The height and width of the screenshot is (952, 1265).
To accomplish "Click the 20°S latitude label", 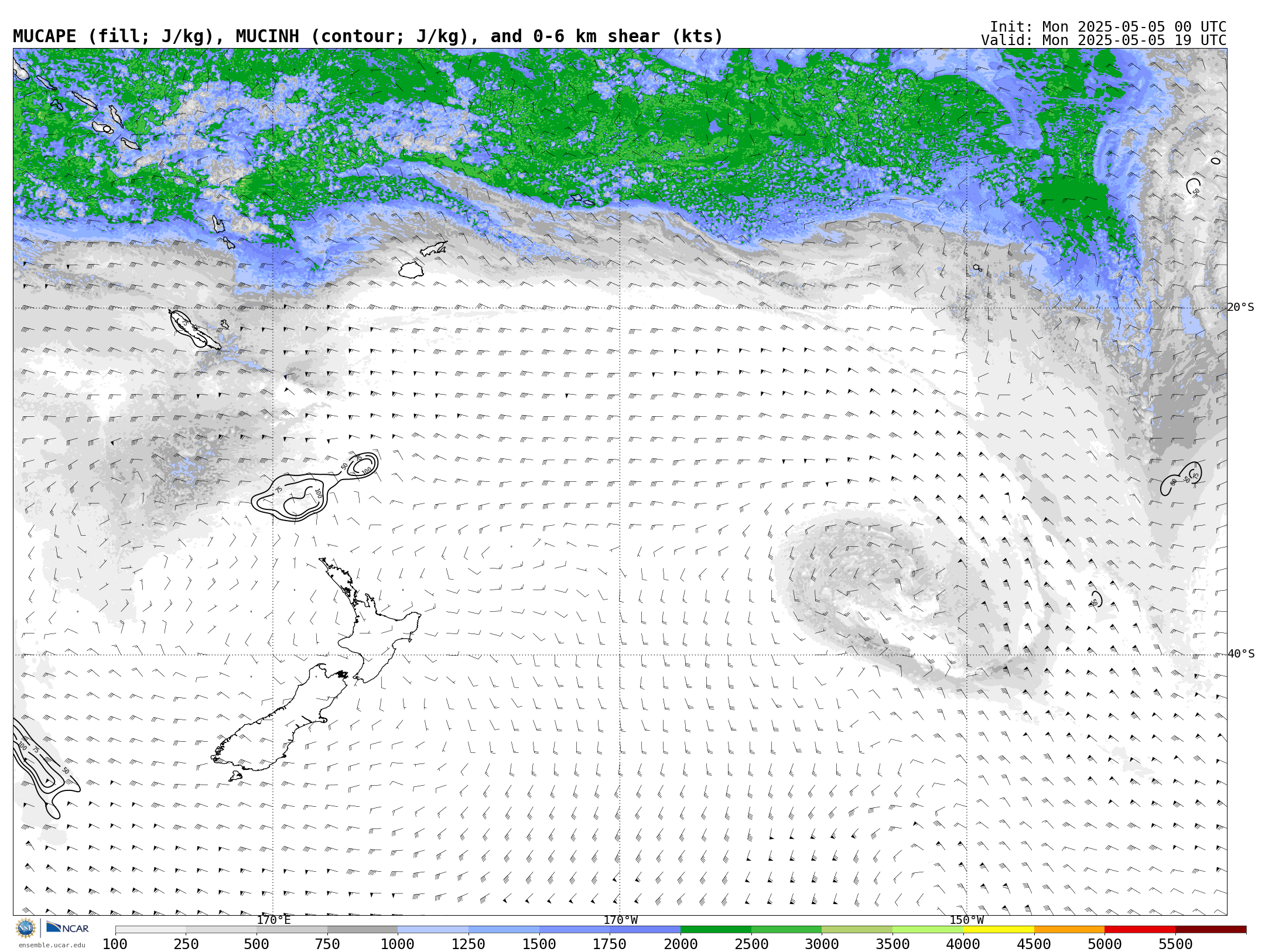I will [x=1240, y=307].
